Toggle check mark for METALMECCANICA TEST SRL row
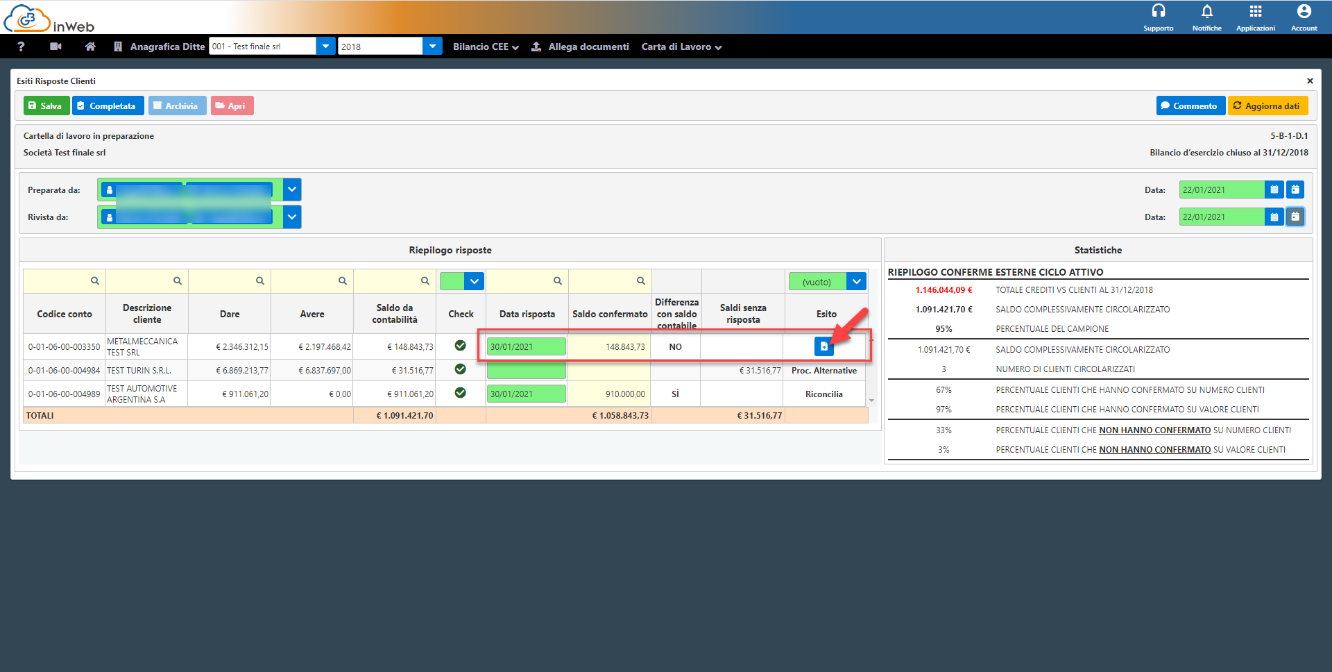The height and width of the screenshot is (672, 1332). click(460, 345)
